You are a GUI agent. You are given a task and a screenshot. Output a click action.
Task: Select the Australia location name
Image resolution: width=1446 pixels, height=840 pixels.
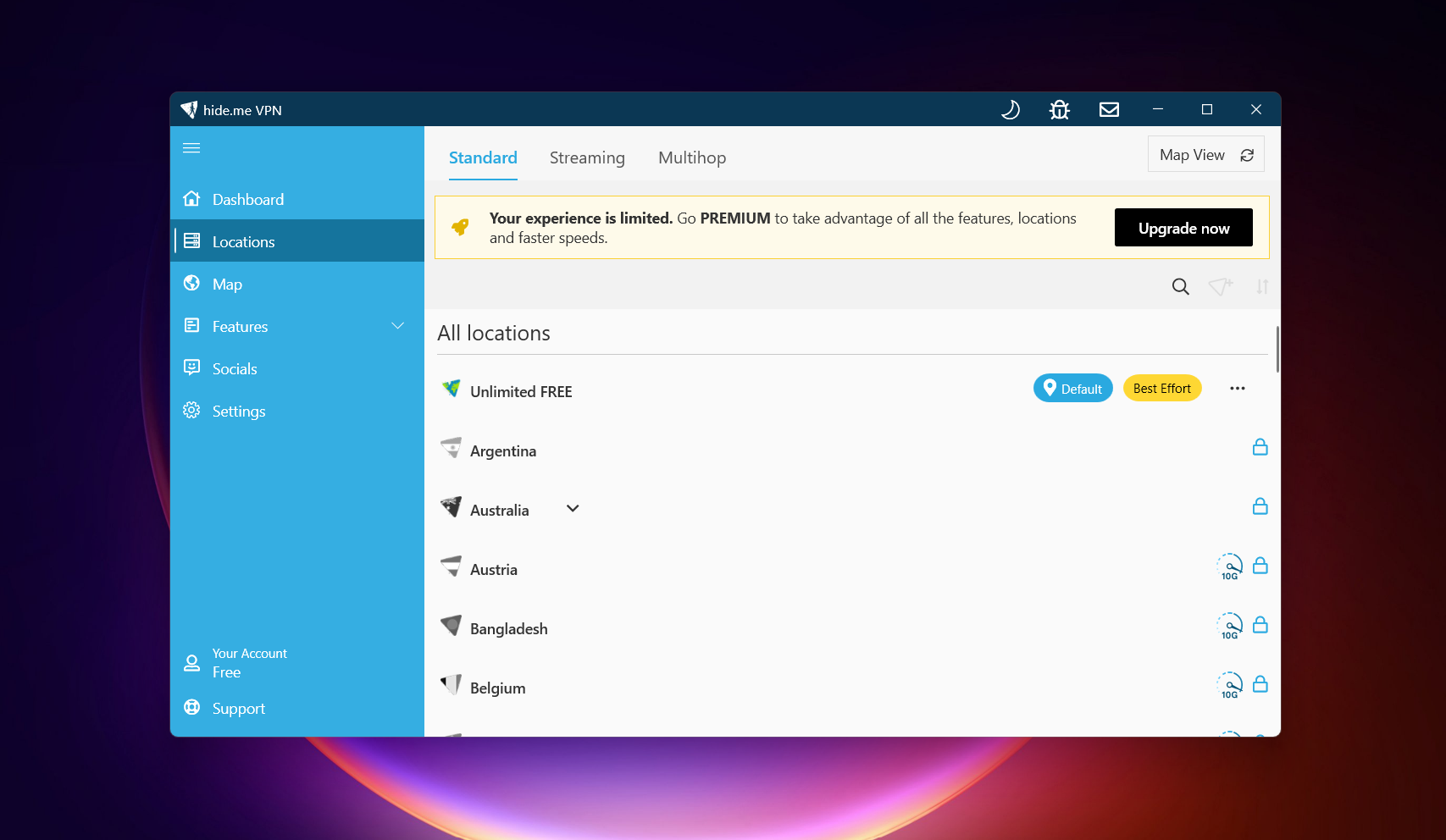click(x=500, y=510)
